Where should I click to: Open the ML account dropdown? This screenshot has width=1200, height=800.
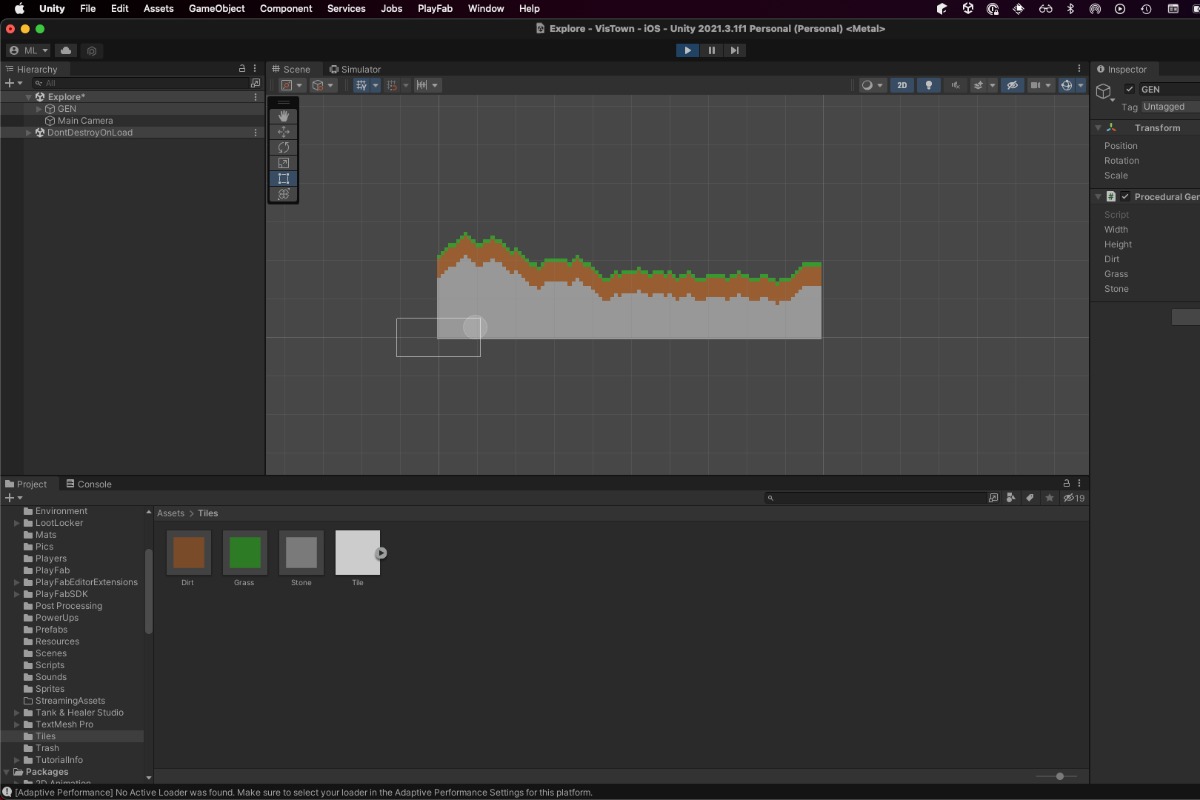click(x=29, y=50)
